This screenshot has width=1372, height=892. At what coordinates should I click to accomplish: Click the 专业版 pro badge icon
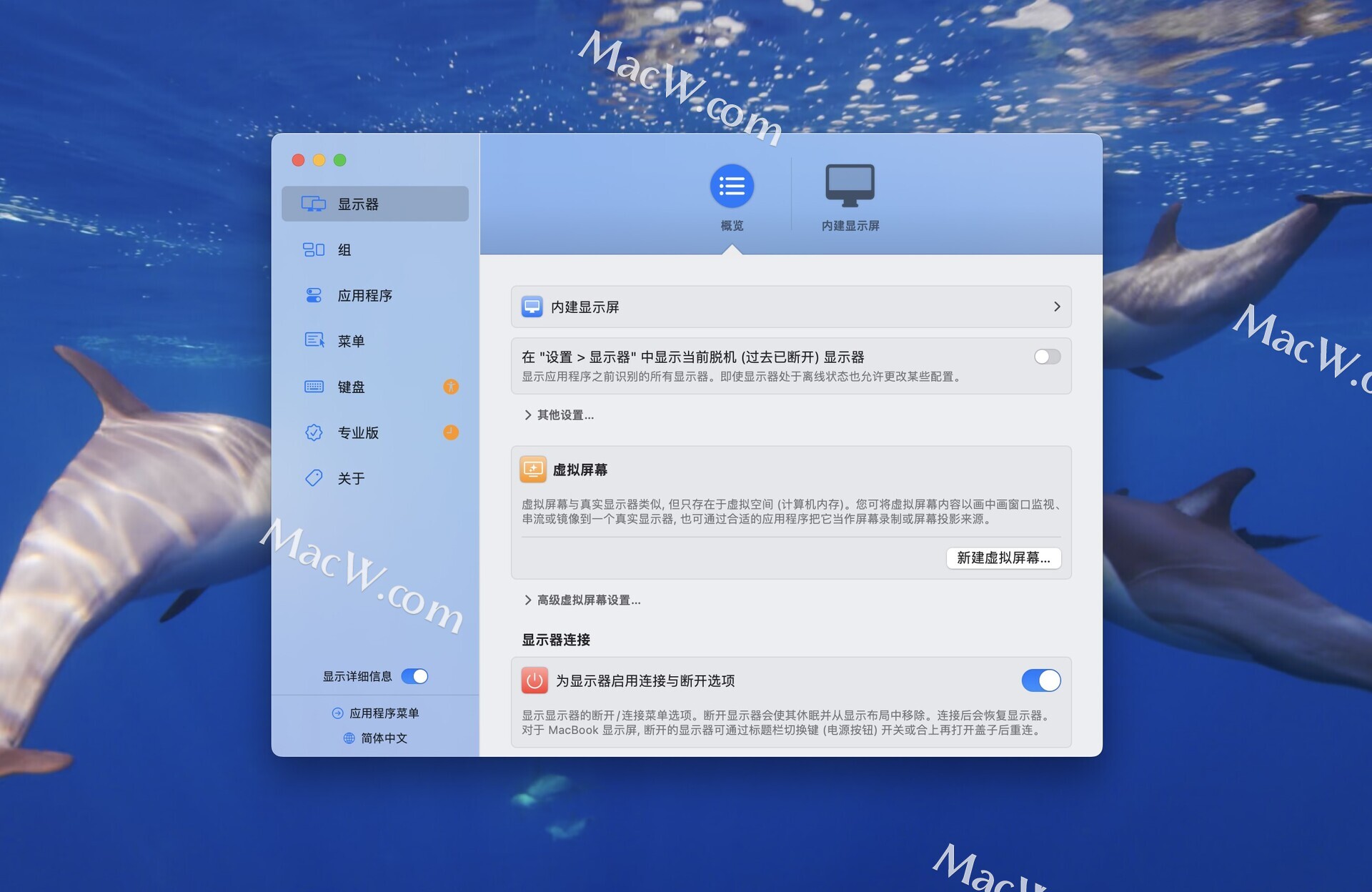pos(314,432)
